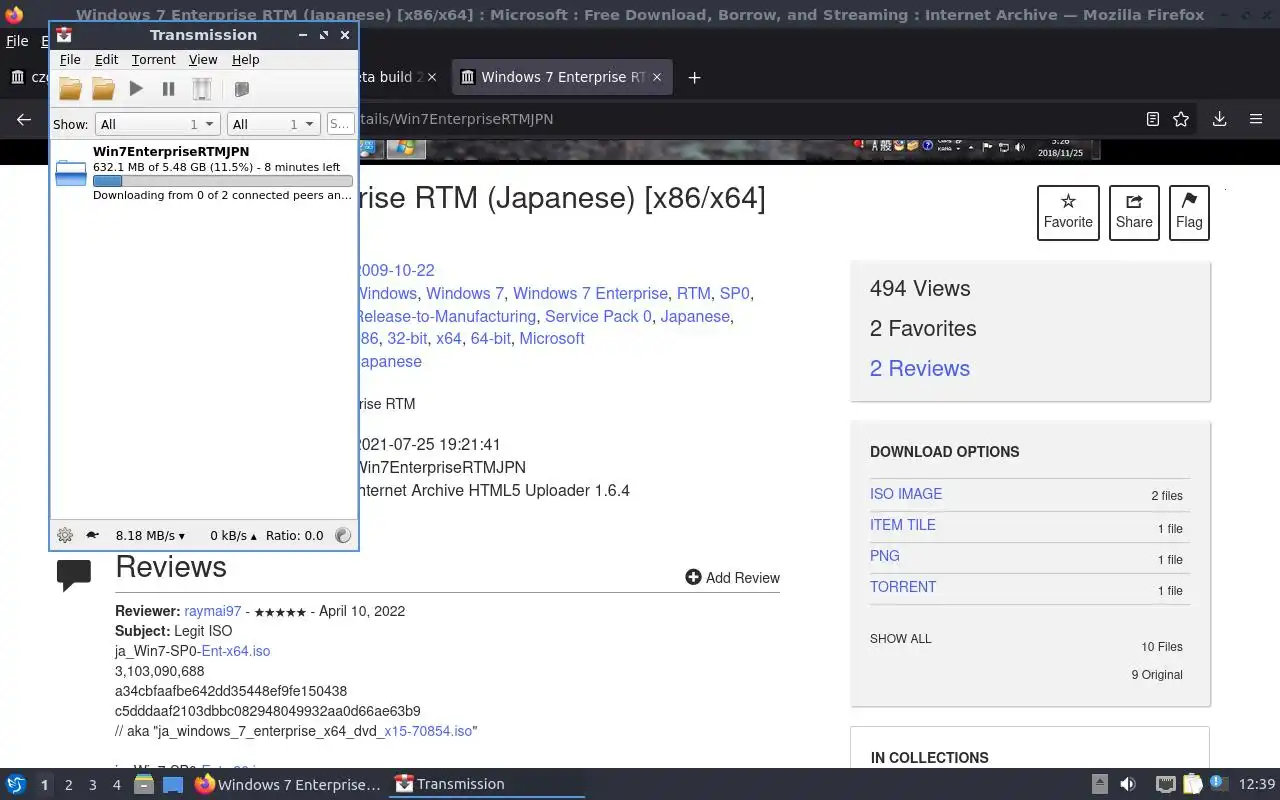This screenshot has height=800, width=1280.
Task: Expand ISO IMAGE download option
Action: click(x=906, y=494)
